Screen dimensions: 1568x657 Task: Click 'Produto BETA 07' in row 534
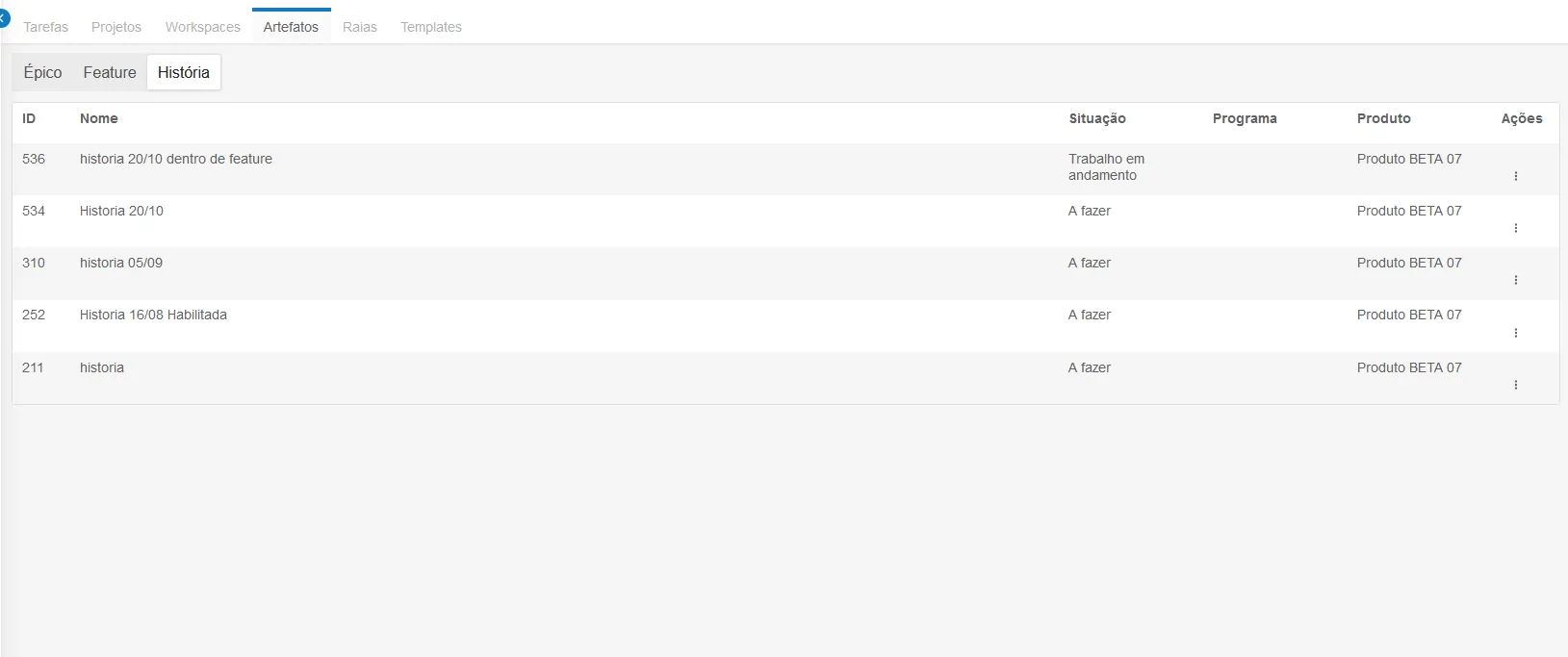pyautogui.click(x=1409, y=211)
